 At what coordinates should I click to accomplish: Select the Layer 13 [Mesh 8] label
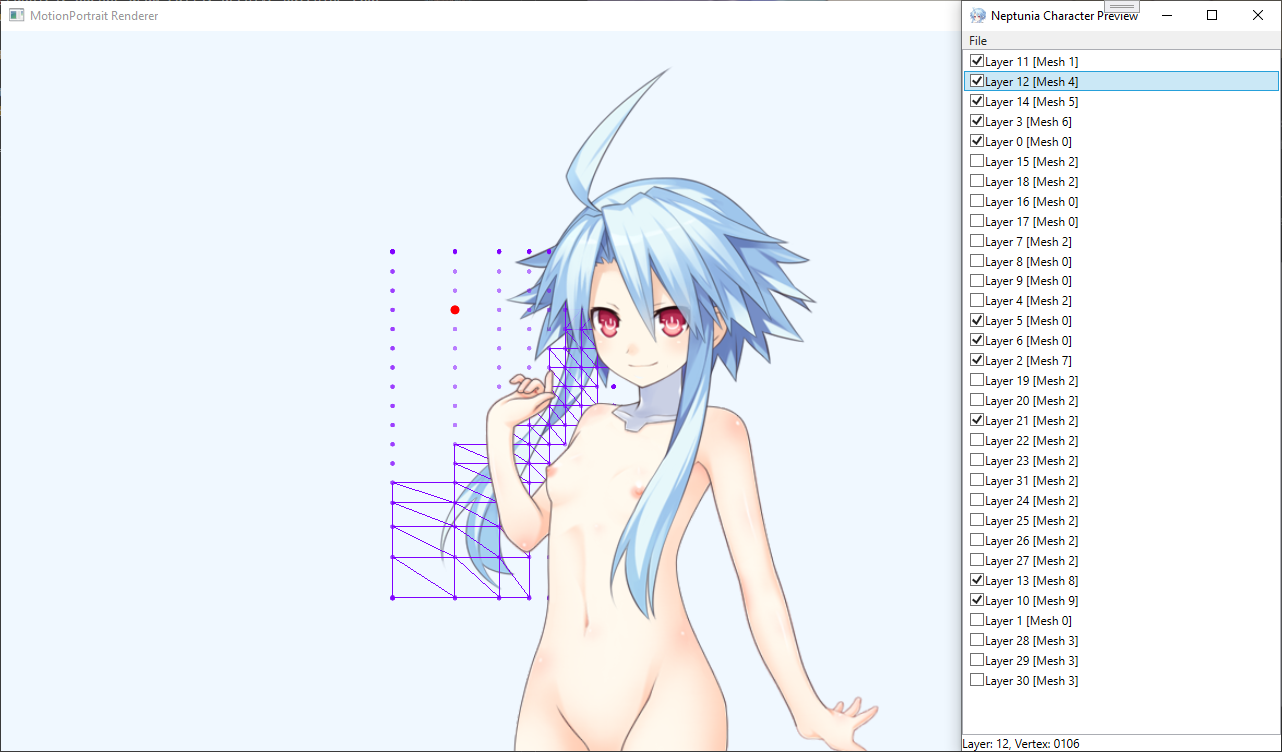[1031, 581]
